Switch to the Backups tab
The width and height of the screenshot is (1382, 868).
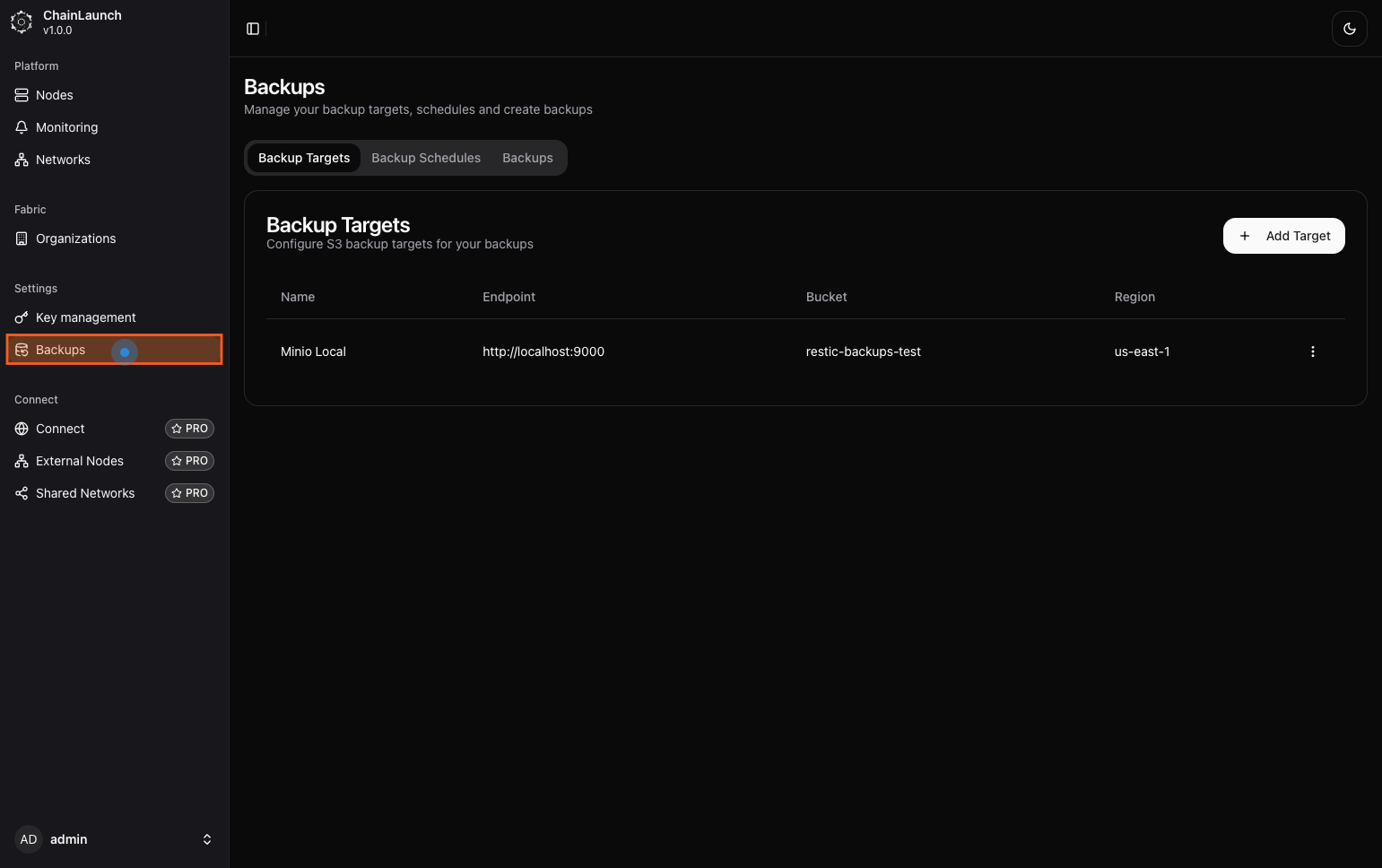pos(527,158)
